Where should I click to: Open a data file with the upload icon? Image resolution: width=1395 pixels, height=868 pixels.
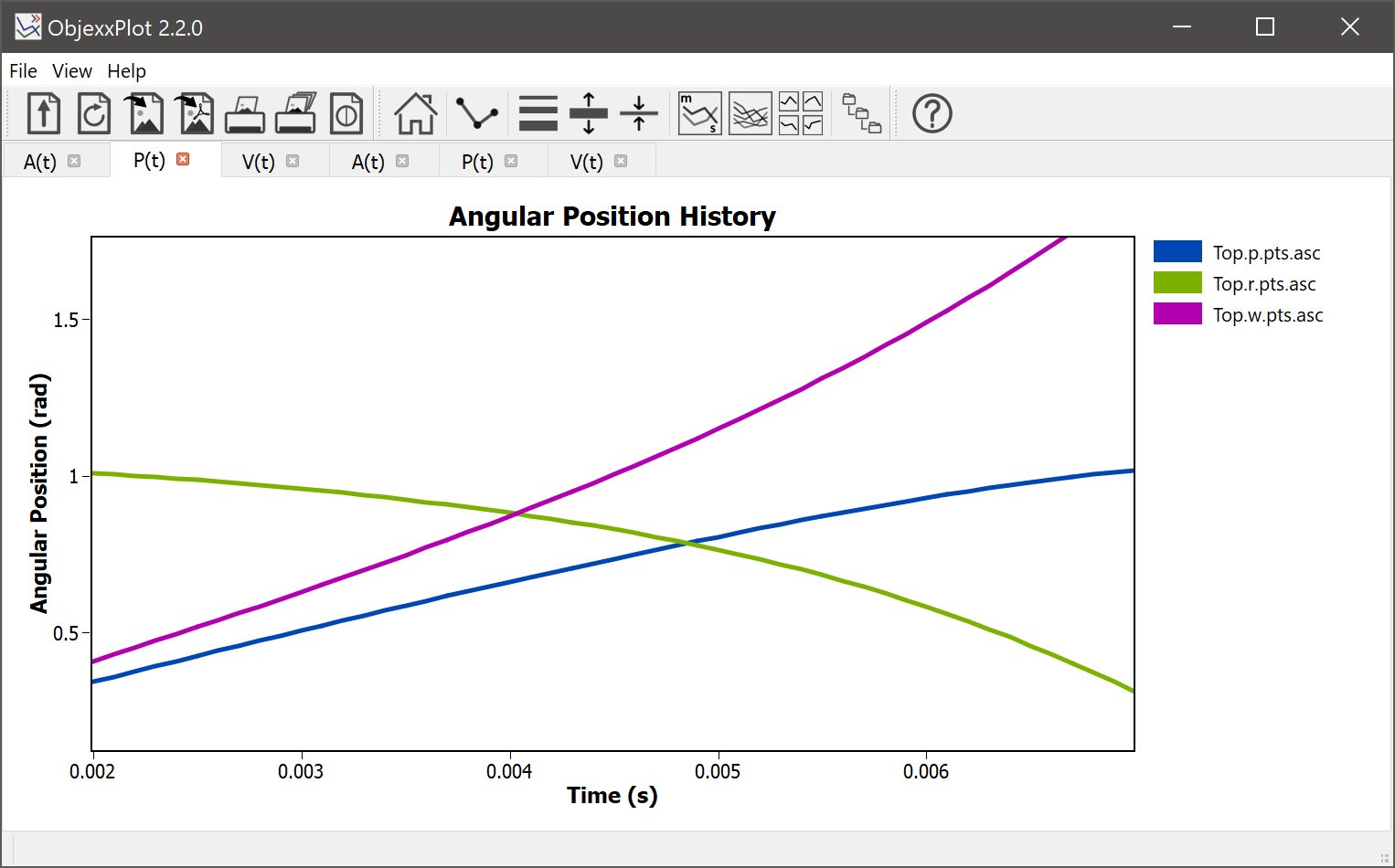click(x=43, y=112)
